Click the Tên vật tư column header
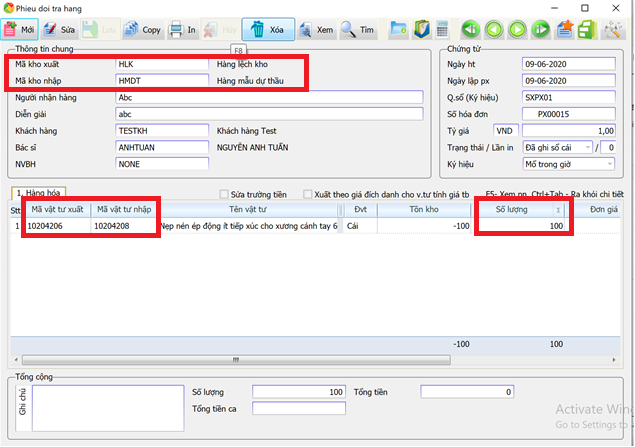Image resolution: width=635 pixels, height=447 pixels. click(250, 209)
